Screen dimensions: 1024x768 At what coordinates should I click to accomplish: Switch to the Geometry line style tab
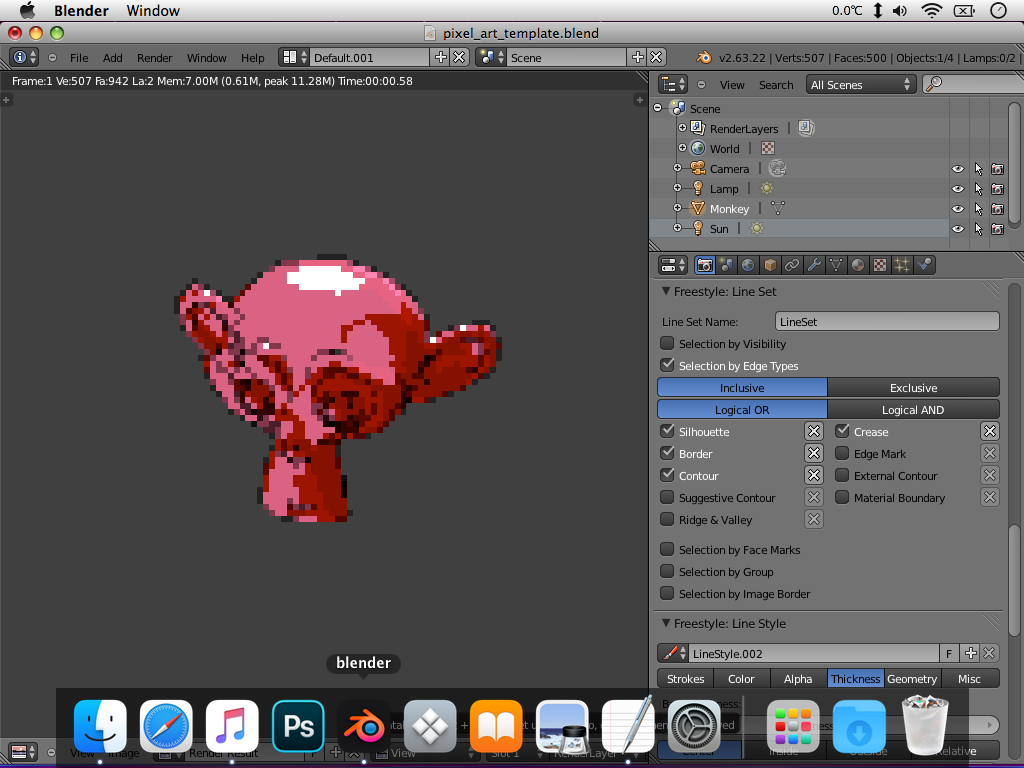click(912, 679)
